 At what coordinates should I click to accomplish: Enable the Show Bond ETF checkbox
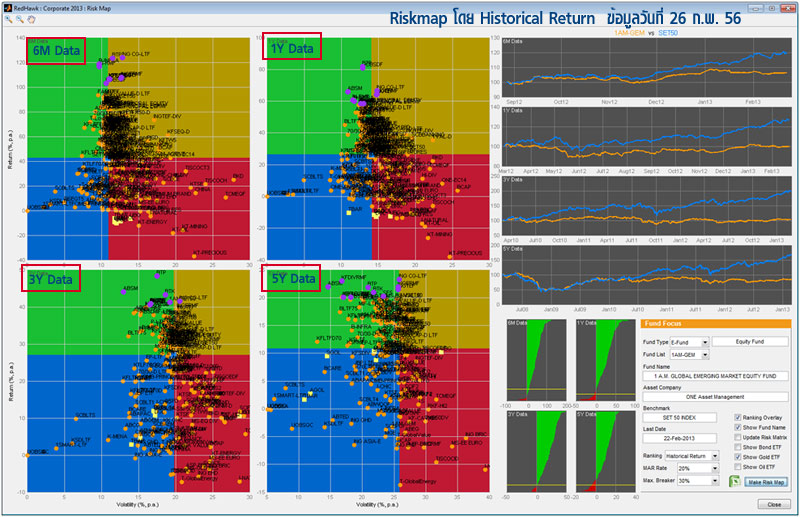tap(739, 446)
